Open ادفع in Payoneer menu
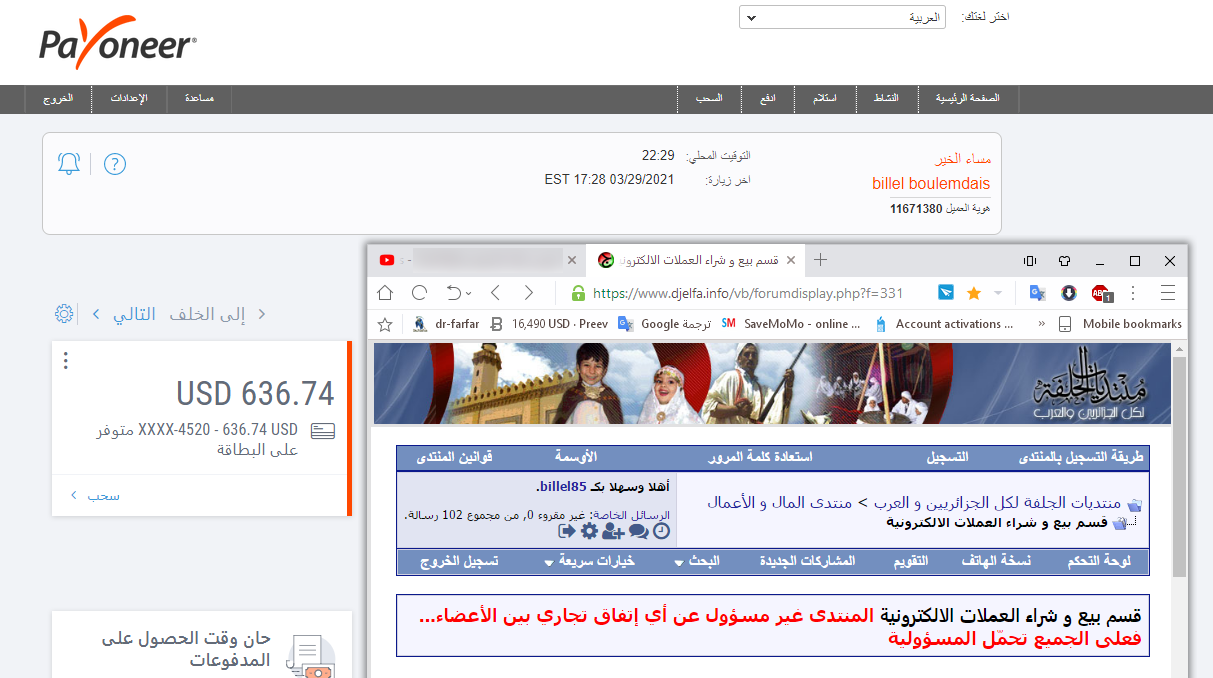1213x678 pixels. (x=767, y=99)
